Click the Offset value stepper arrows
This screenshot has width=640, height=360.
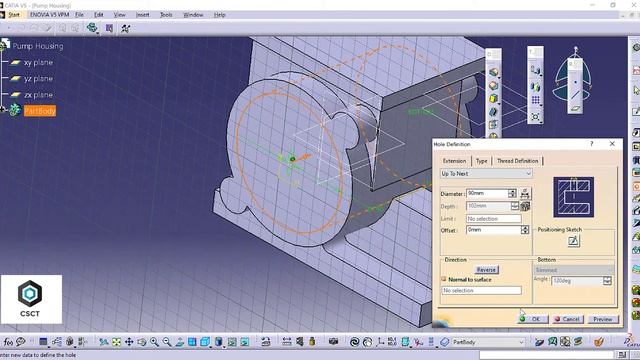pyautogui.click(x=525, y=230)
